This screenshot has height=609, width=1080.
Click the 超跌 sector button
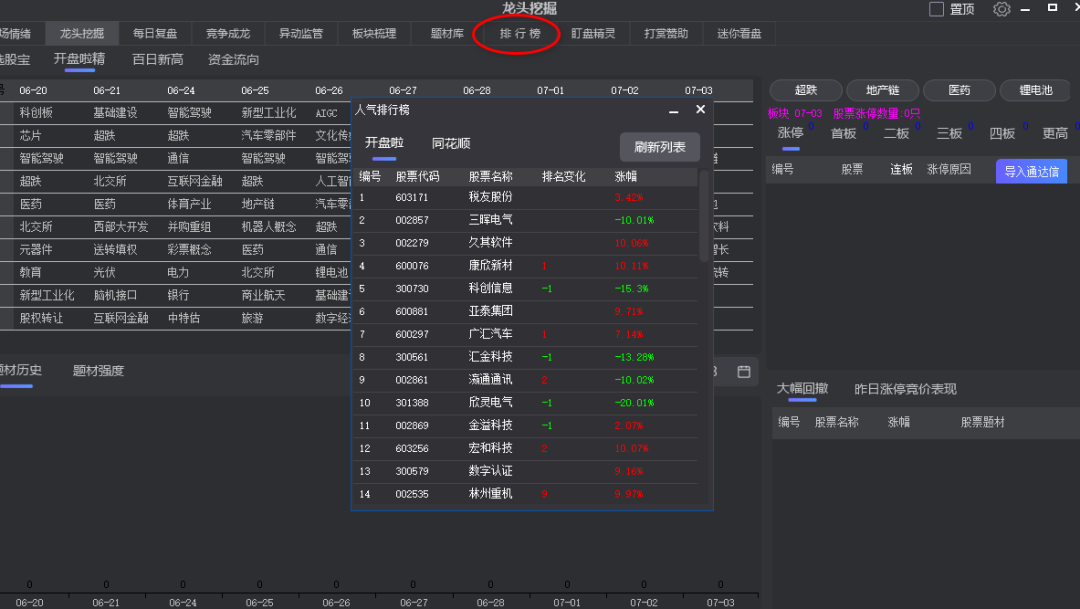click(806, 90)
